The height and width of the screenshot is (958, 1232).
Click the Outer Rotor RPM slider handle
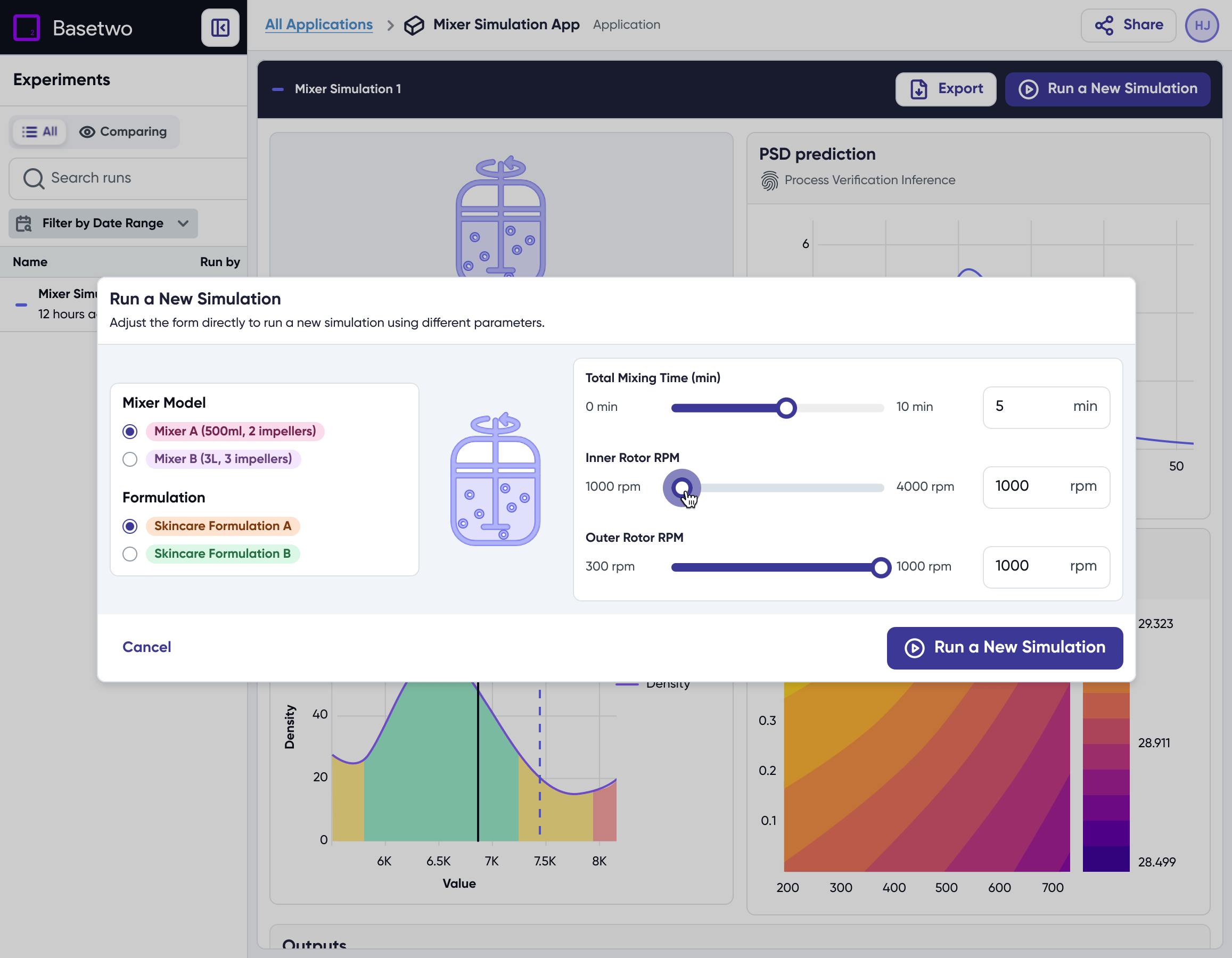tap(880, 567)
